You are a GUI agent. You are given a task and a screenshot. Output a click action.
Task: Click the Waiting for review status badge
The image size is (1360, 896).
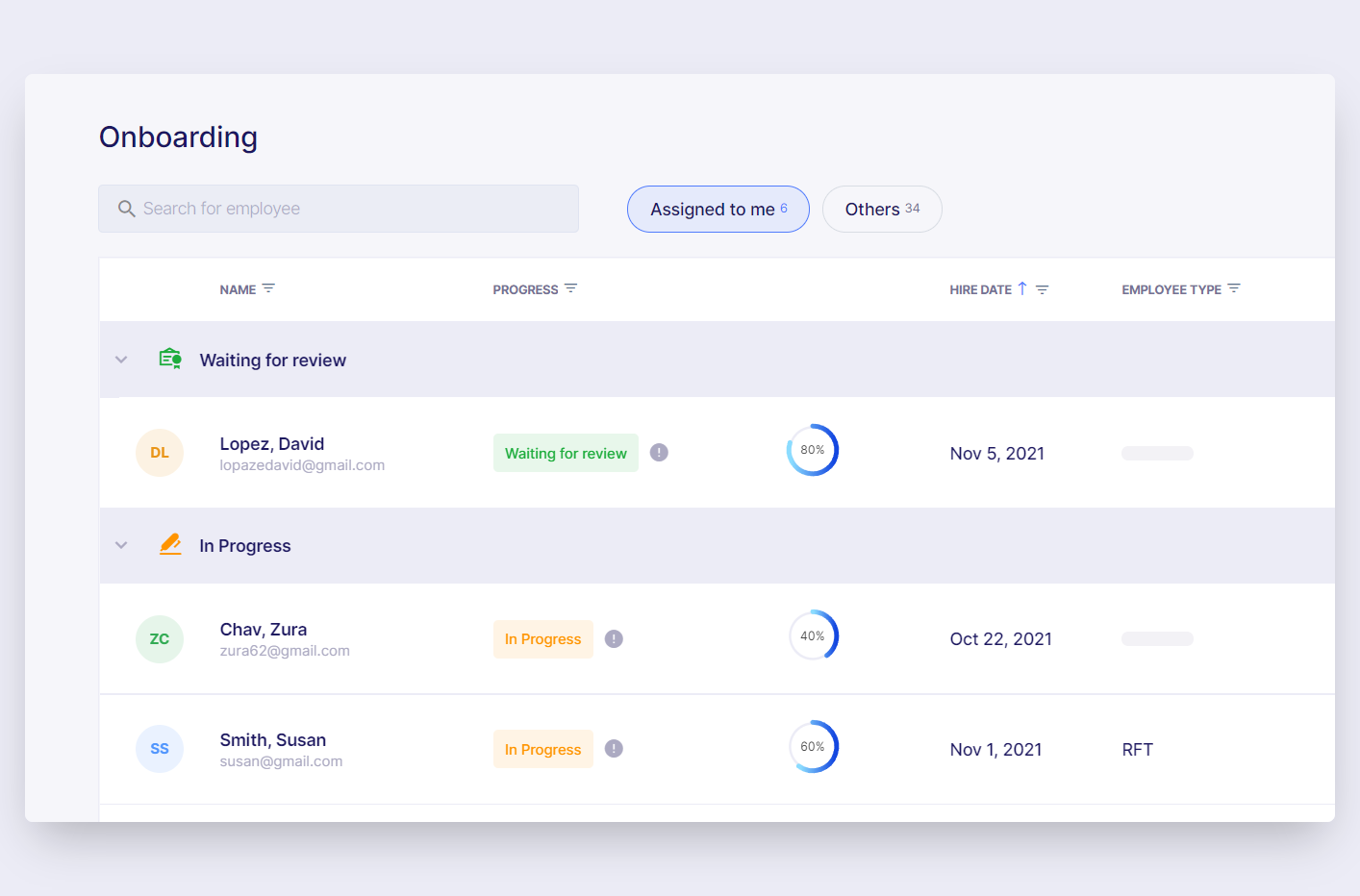pyautogui.click(x=566, y=453)
